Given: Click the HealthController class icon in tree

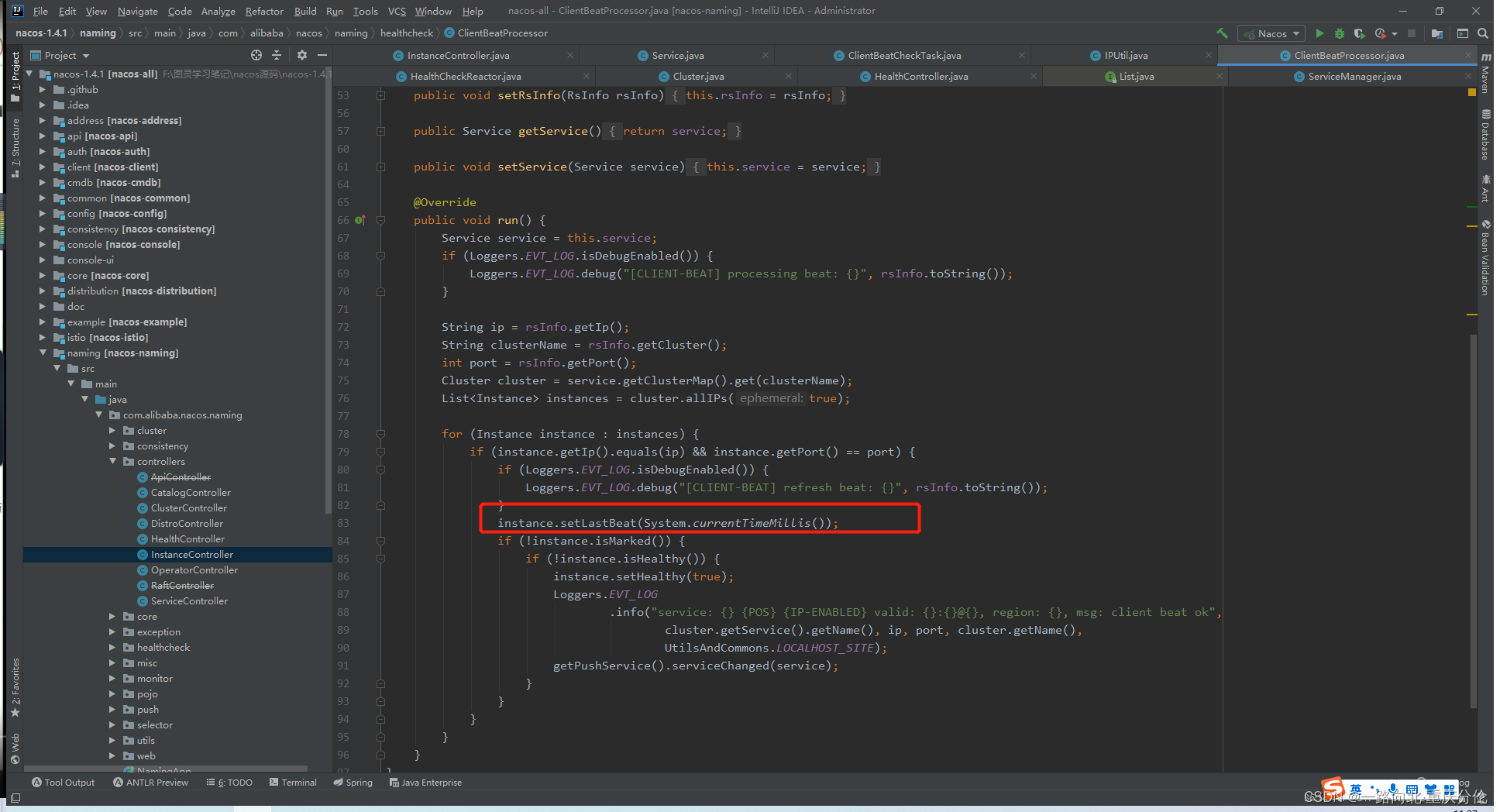Looking at the screenshot, I should point(143,539).
